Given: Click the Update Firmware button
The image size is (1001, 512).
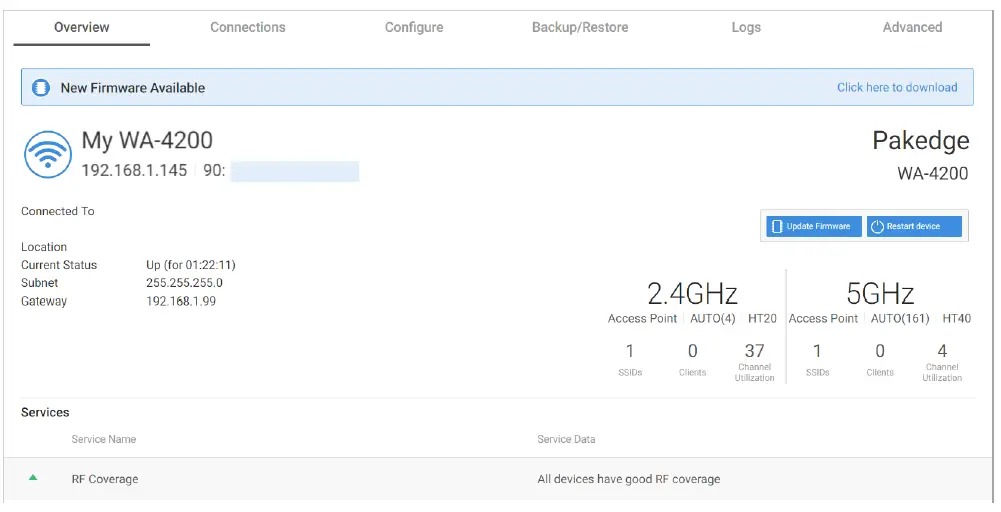Looking at the screenshot, I should 814,227.
